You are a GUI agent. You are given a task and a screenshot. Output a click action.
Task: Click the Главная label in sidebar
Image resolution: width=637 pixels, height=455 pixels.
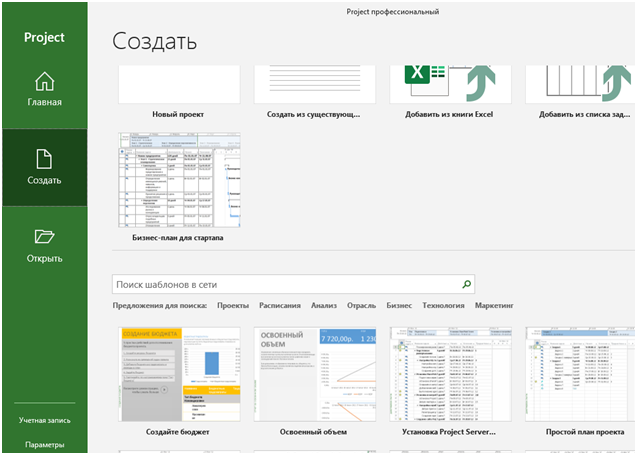point(44,102)
